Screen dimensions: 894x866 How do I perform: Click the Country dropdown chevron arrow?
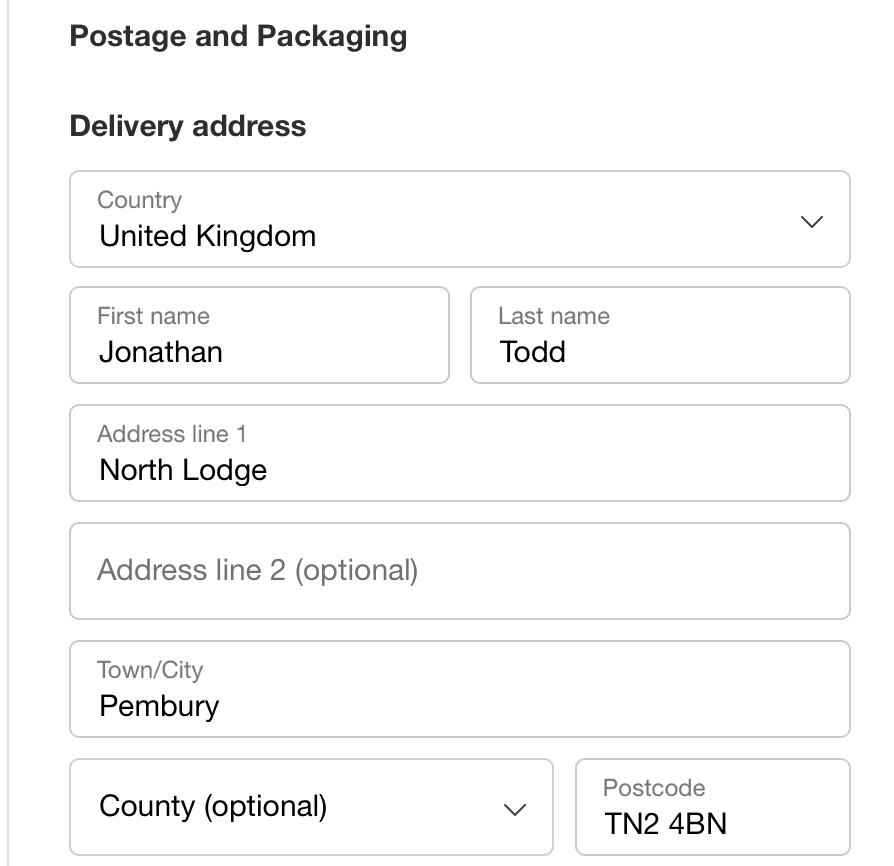(812, 221)
